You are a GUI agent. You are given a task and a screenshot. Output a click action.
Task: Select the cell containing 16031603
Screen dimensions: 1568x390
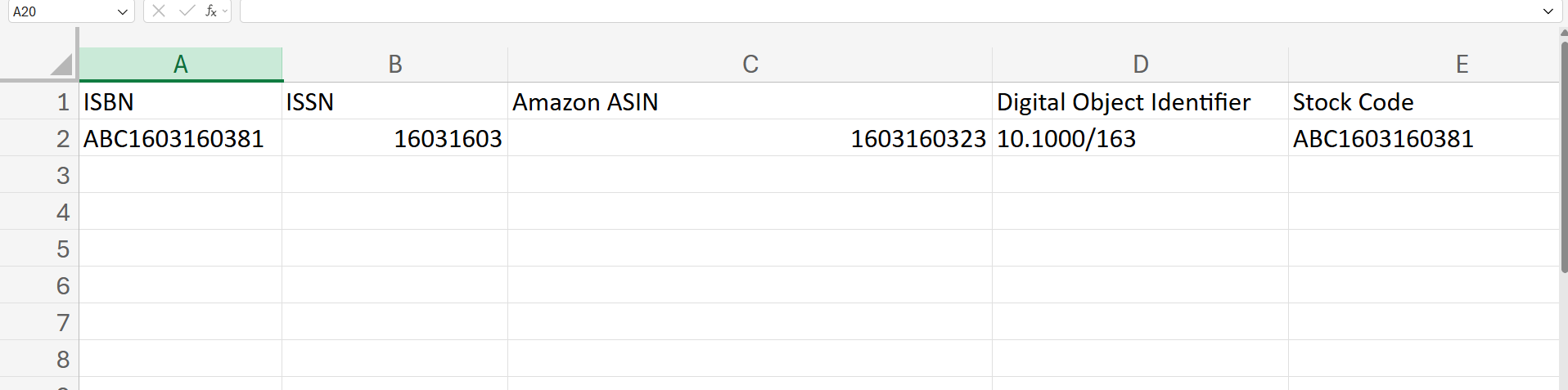pyautogui.click(x=394, y=139)
